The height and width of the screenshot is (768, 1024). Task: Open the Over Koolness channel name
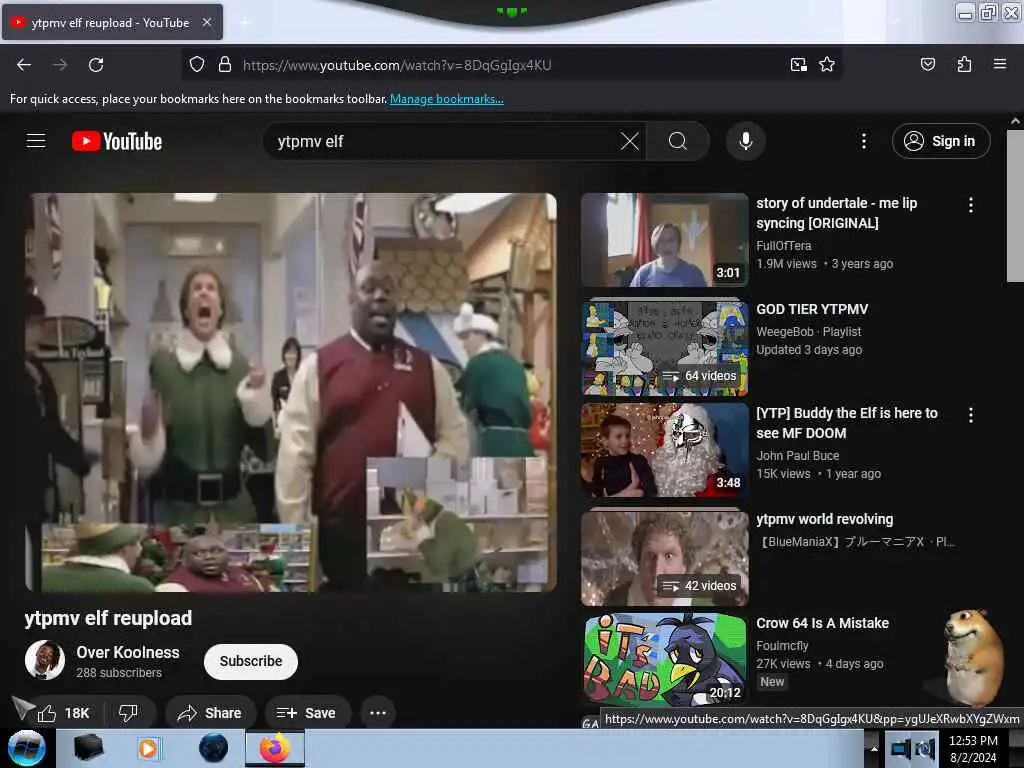[128, 652]
